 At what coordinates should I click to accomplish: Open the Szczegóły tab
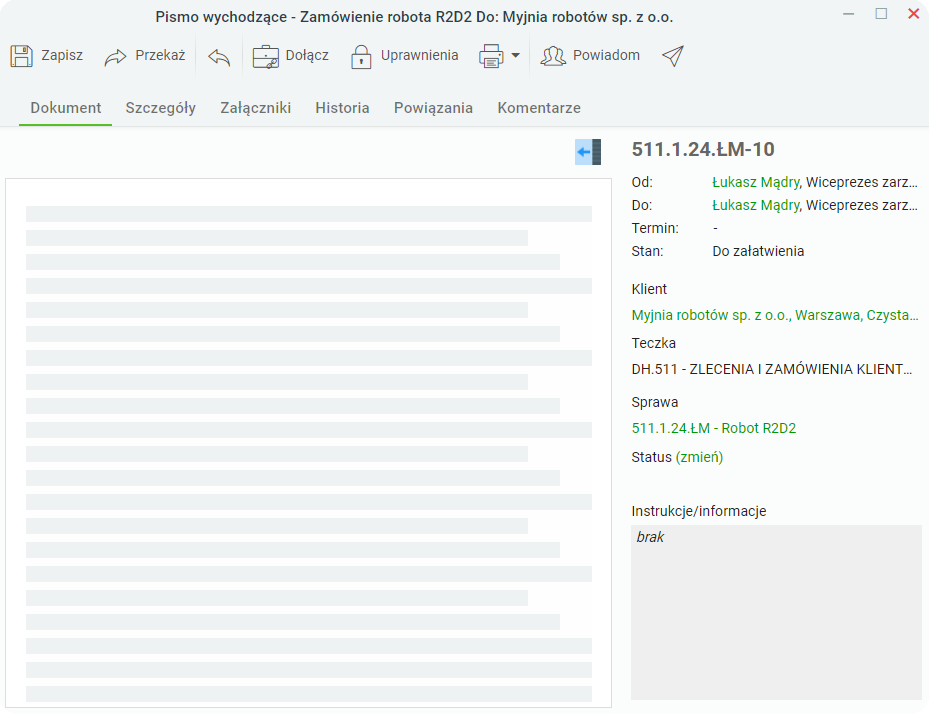pyautogui.click(x=161, y=108)
